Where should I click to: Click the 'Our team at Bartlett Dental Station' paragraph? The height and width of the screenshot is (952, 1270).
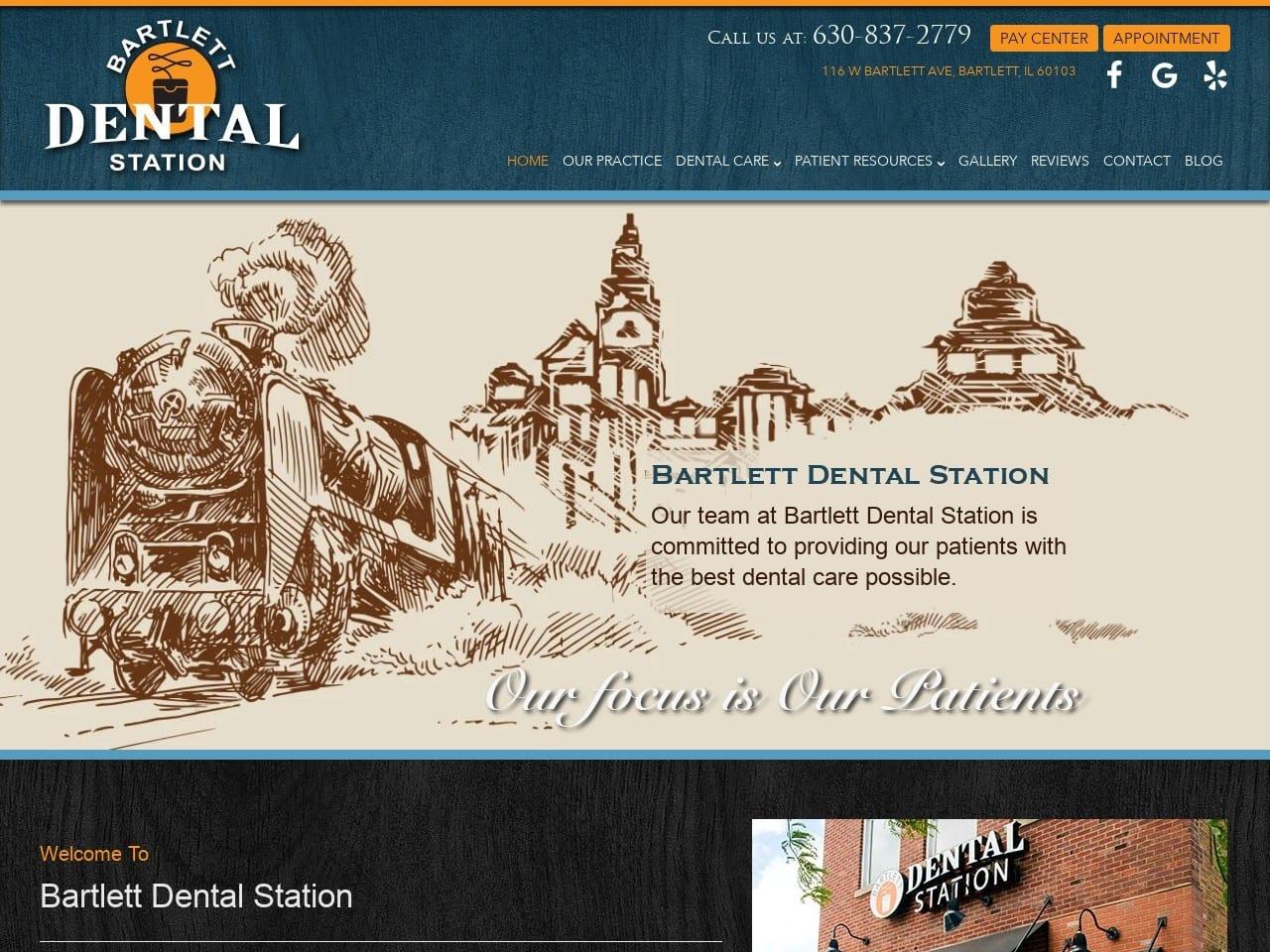pyautogui.click(x=858, y=546)
